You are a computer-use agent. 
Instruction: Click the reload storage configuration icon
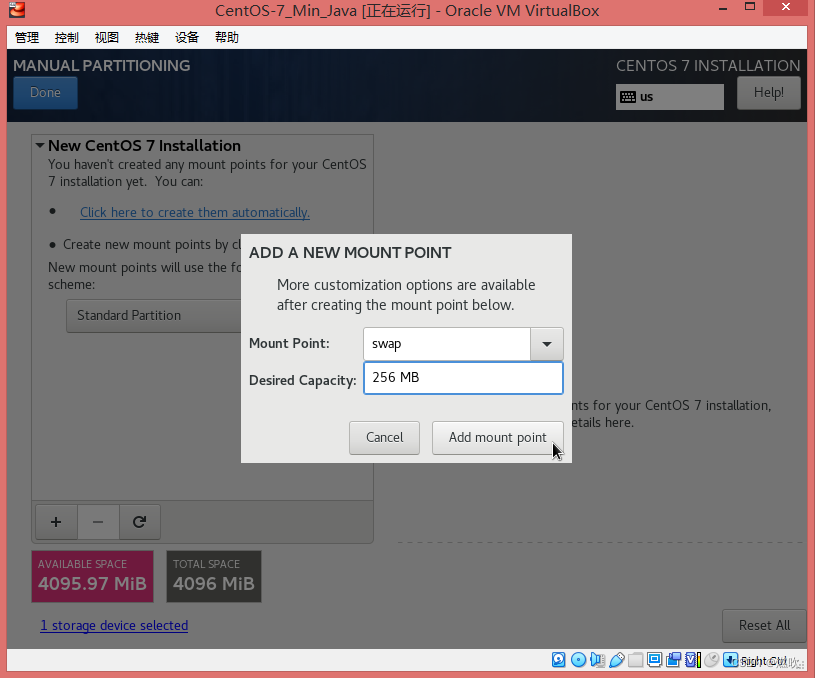click(139, 521)
